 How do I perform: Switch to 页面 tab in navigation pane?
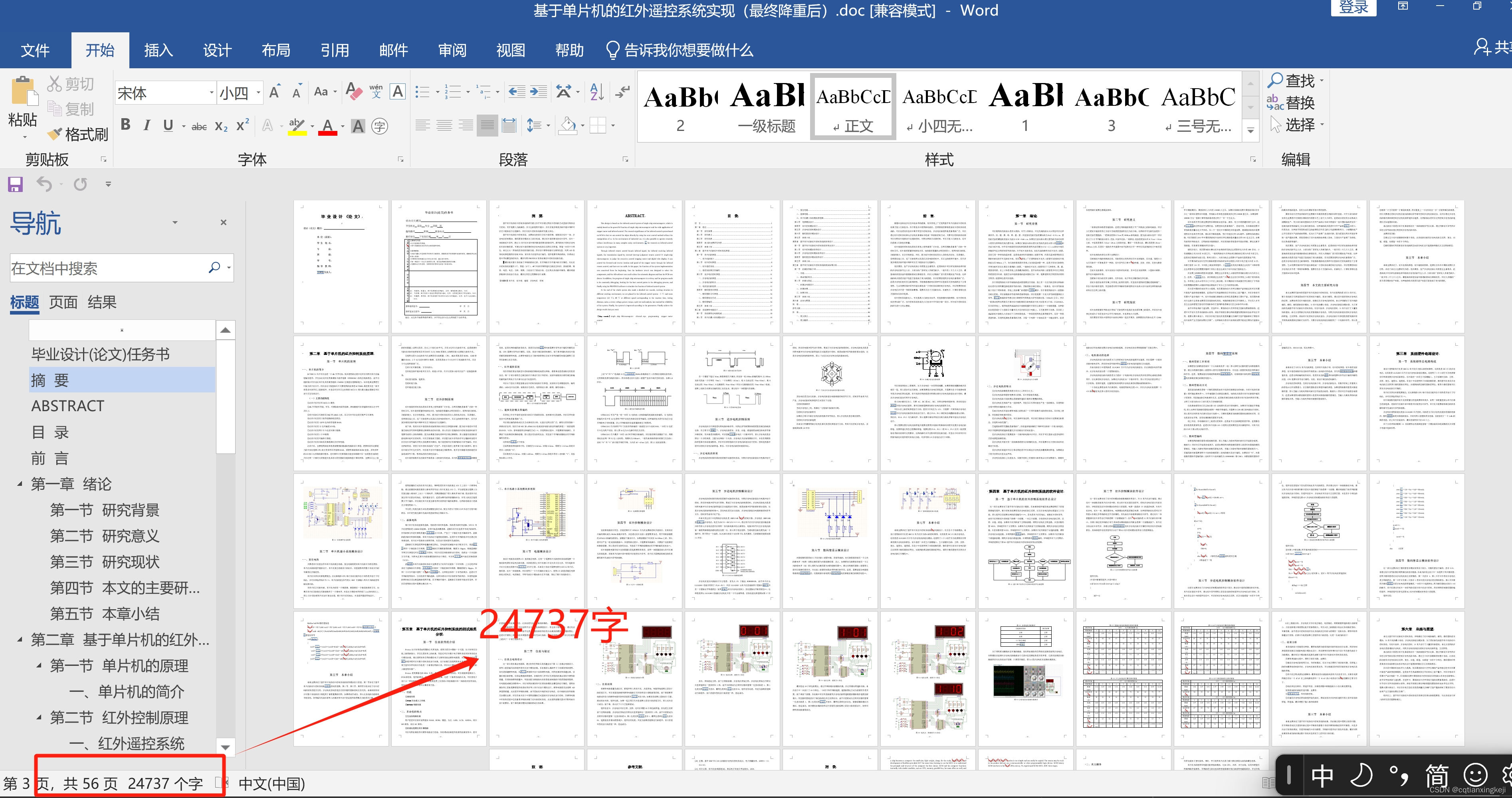coord(63,302)
